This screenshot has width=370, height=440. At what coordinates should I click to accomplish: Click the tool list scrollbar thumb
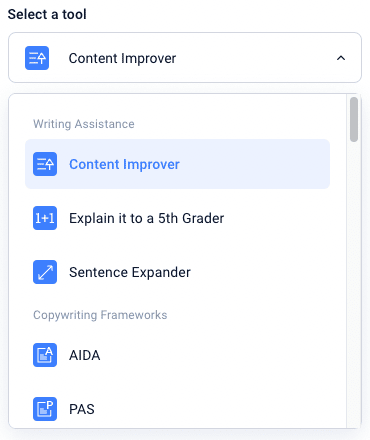click(354, 119)
